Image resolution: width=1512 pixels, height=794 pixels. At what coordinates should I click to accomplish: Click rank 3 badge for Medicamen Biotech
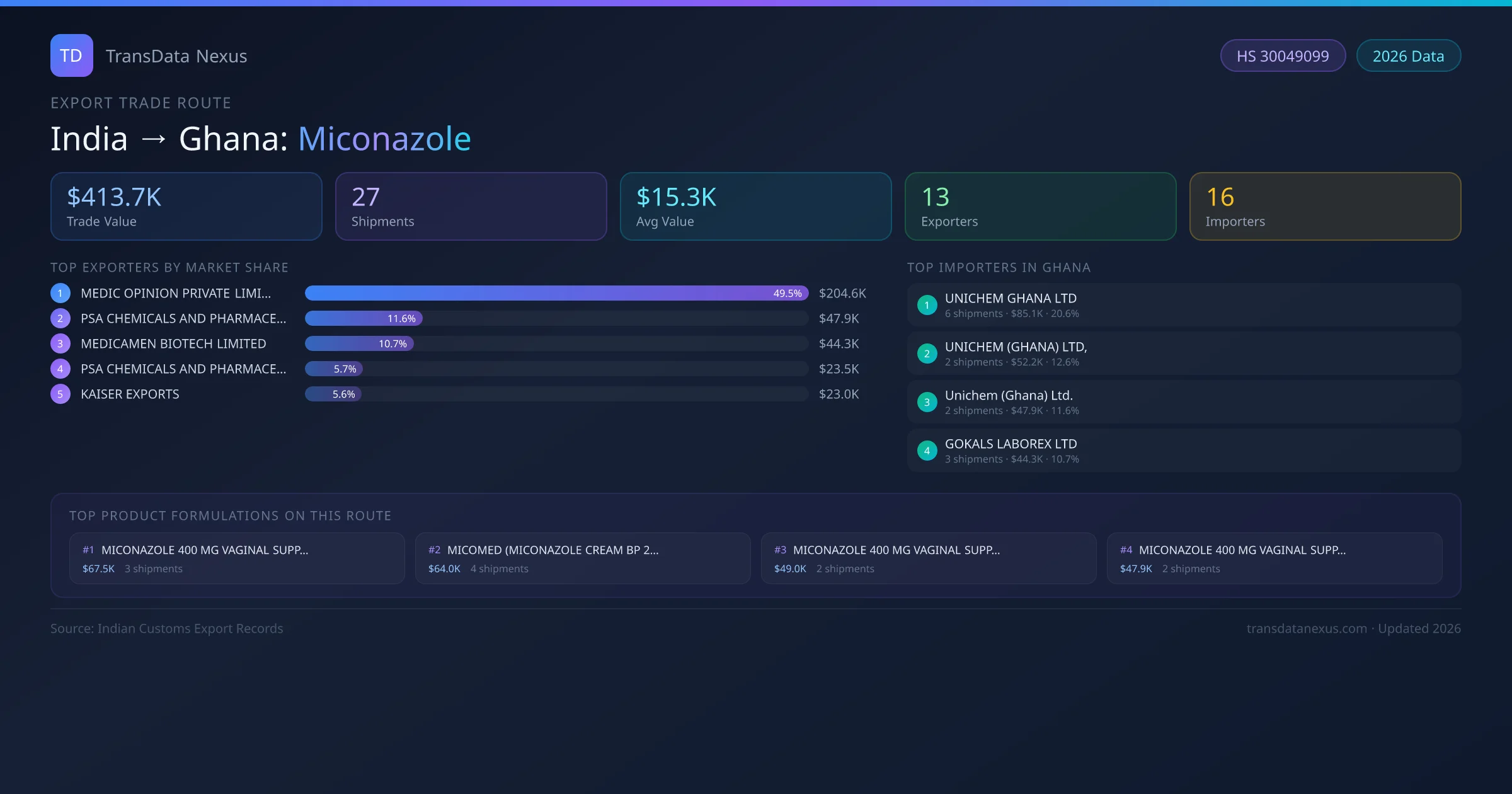point(60,343)
